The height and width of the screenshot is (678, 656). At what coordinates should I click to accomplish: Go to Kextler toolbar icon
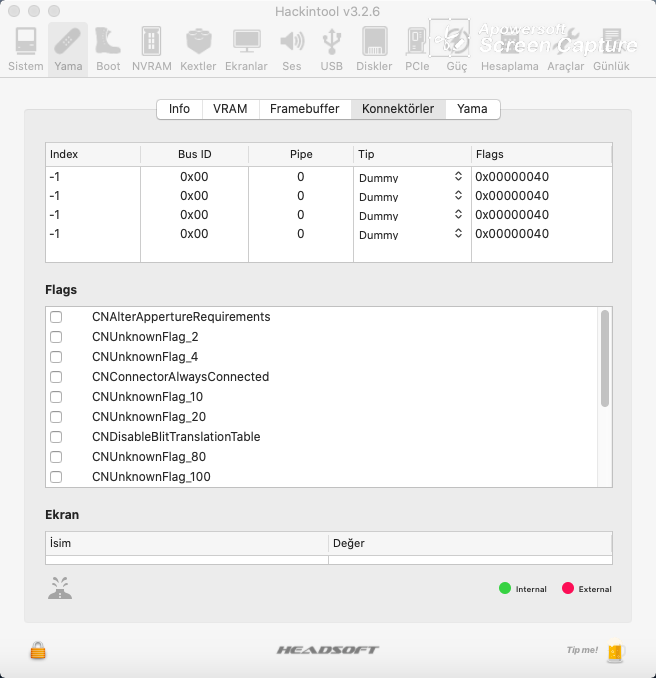coord(198,49)
